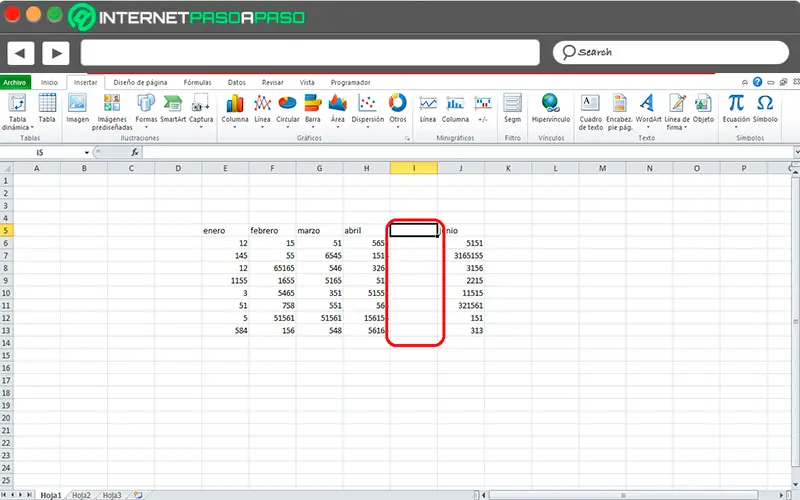Click the browser back arrow button
Viewport: 800px width, 500px height.
point(20,53)
